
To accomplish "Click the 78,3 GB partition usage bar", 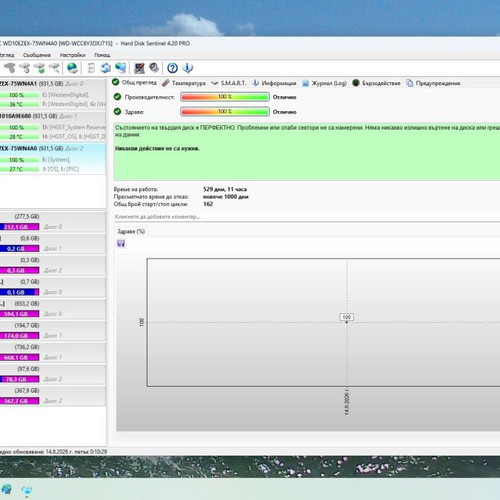I will 19,379.
